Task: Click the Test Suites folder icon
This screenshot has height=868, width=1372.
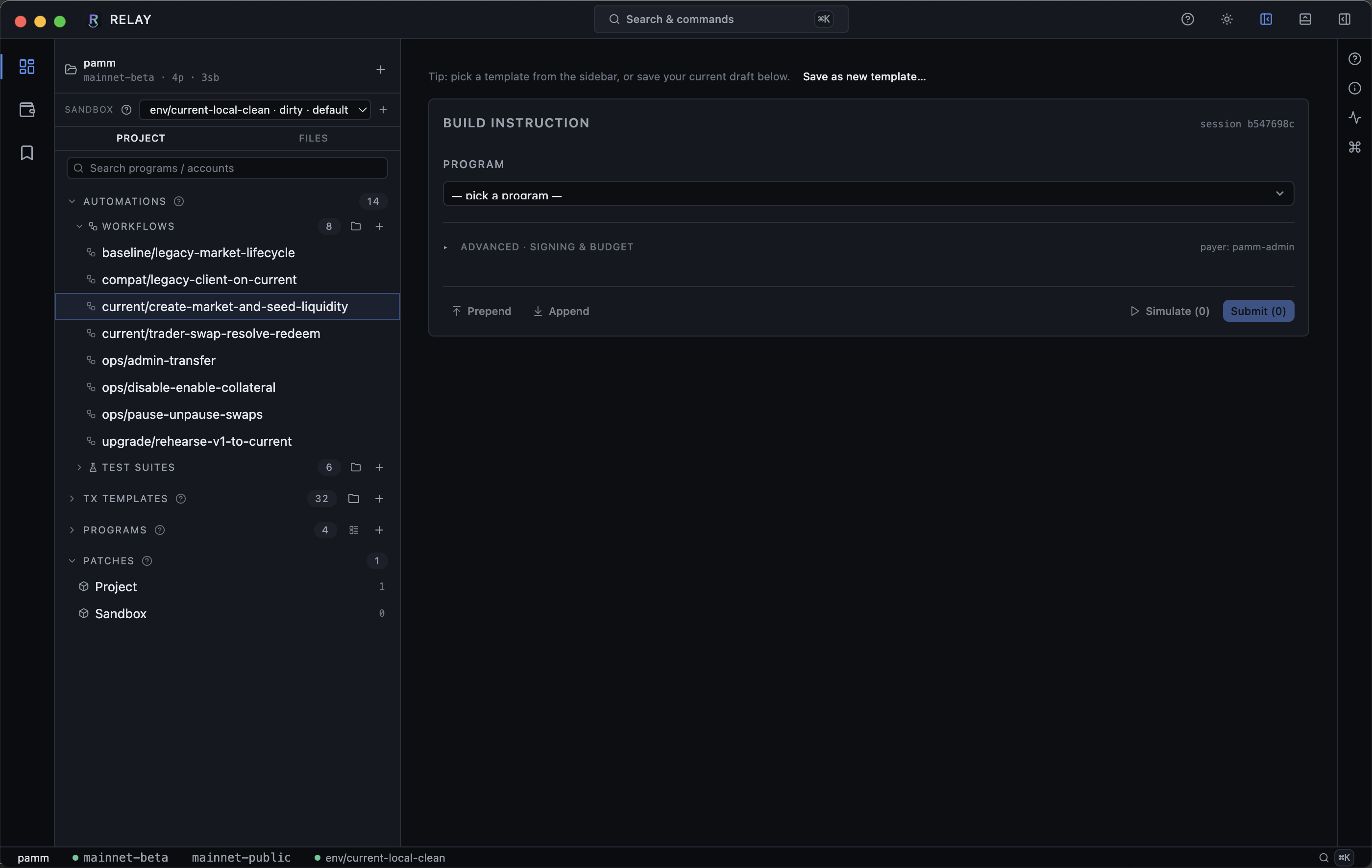Action: 356,467
